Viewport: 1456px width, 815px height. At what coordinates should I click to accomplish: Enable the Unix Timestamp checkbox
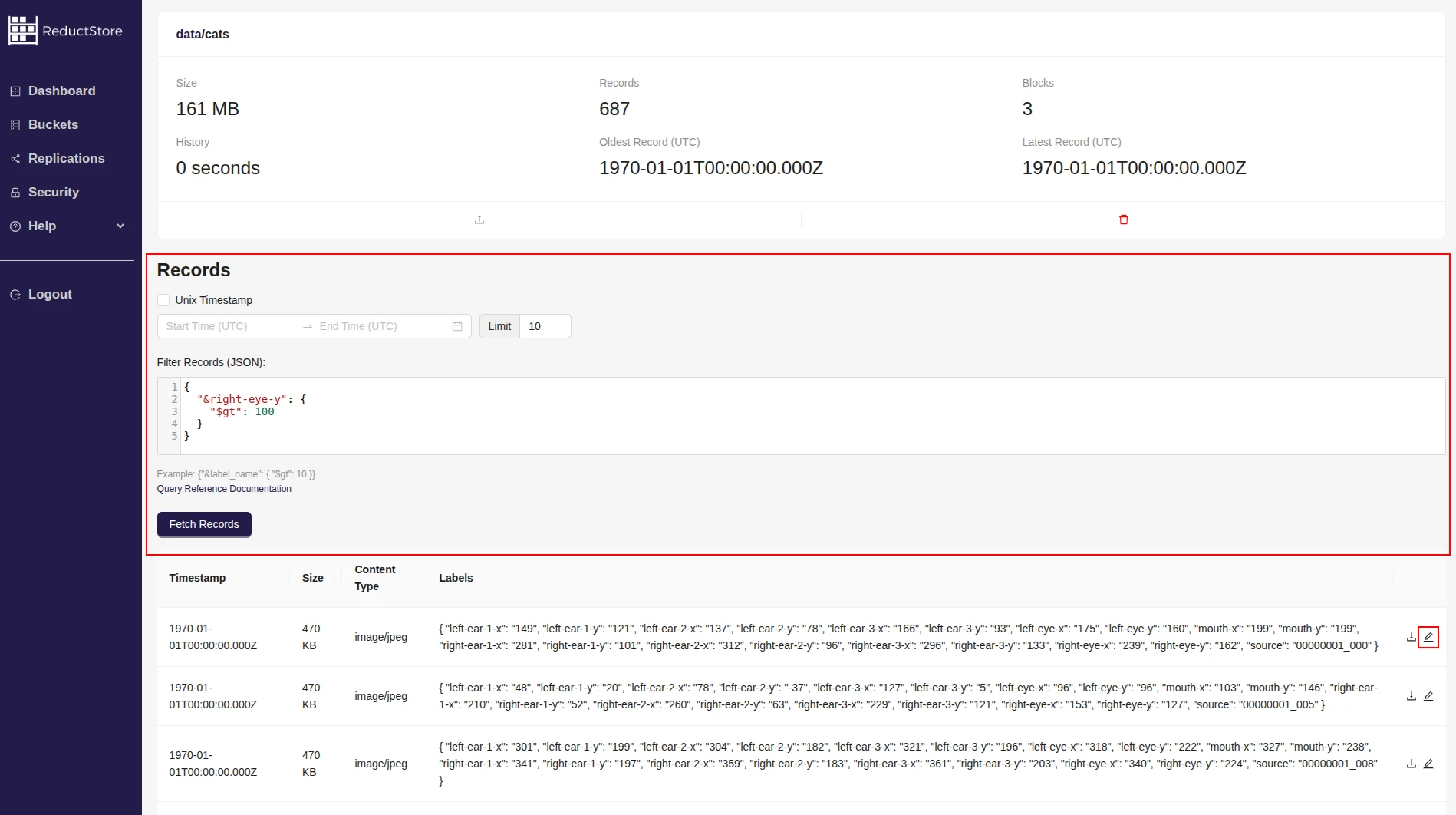click(x=163, y=299)
